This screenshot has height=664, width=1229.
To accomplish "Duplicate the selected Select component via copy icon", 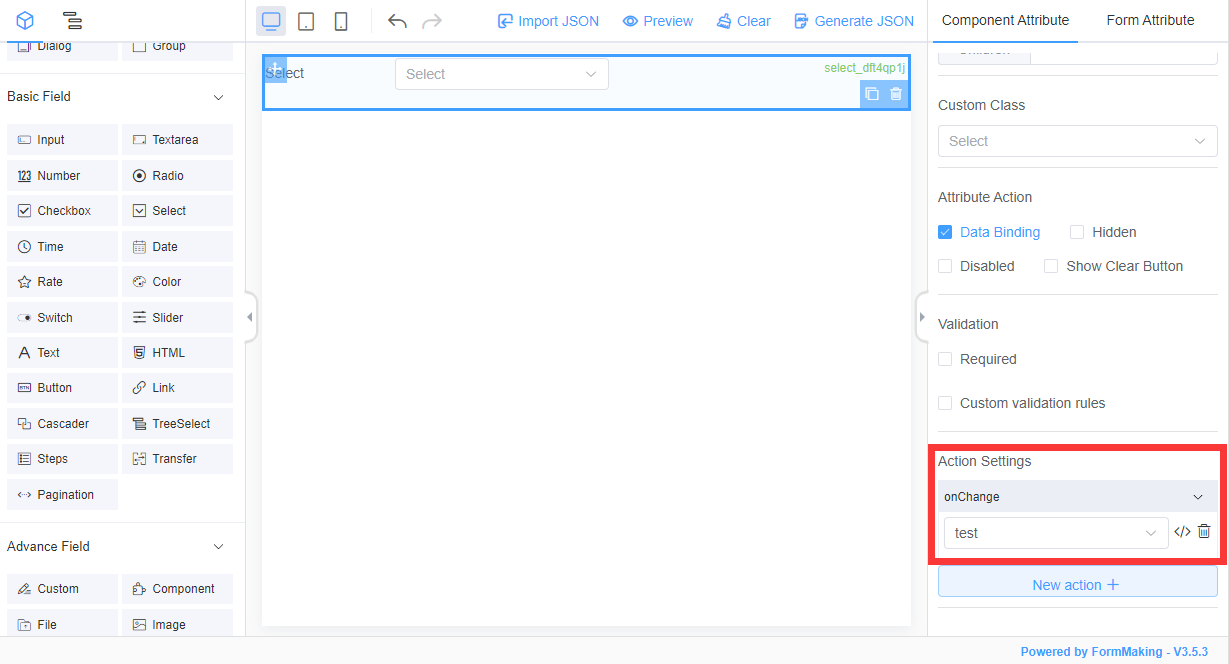I will coord(871,93).
